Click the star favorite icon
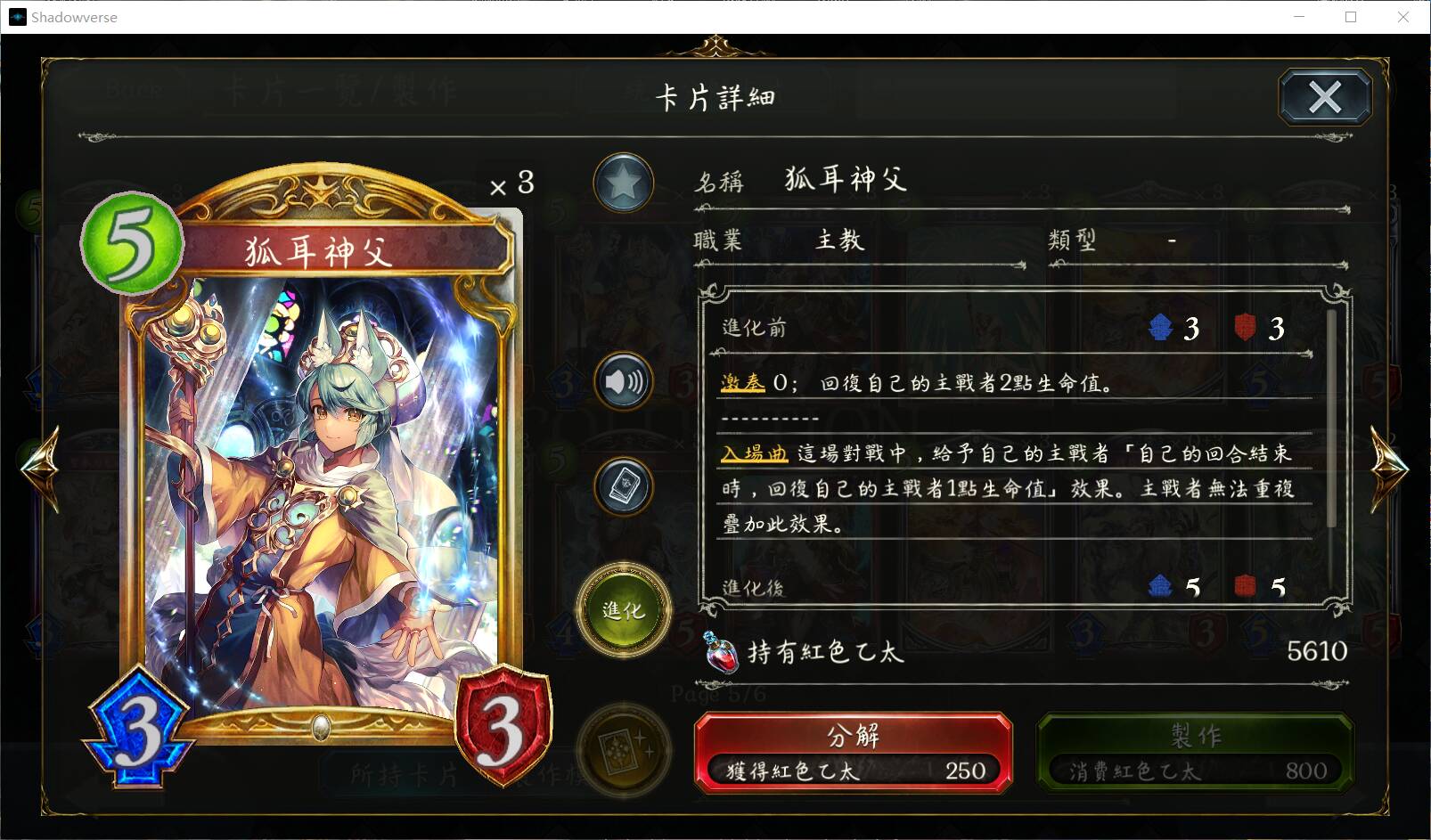This screenshot has width=1431, height=840. pyautogui.click(x=624, y=183)
